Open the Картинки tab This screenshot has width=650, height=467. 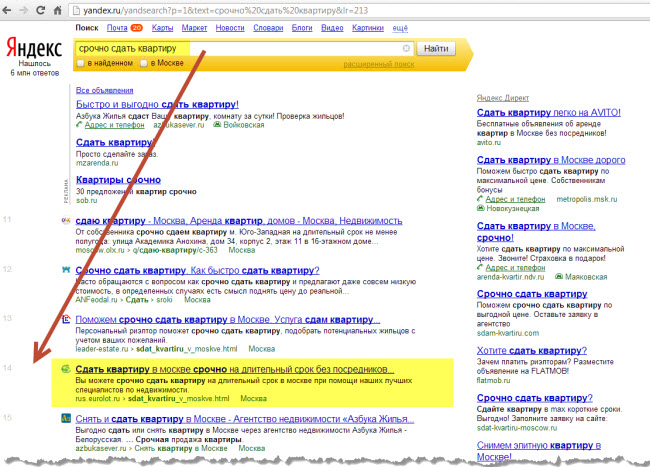point(368,28)
